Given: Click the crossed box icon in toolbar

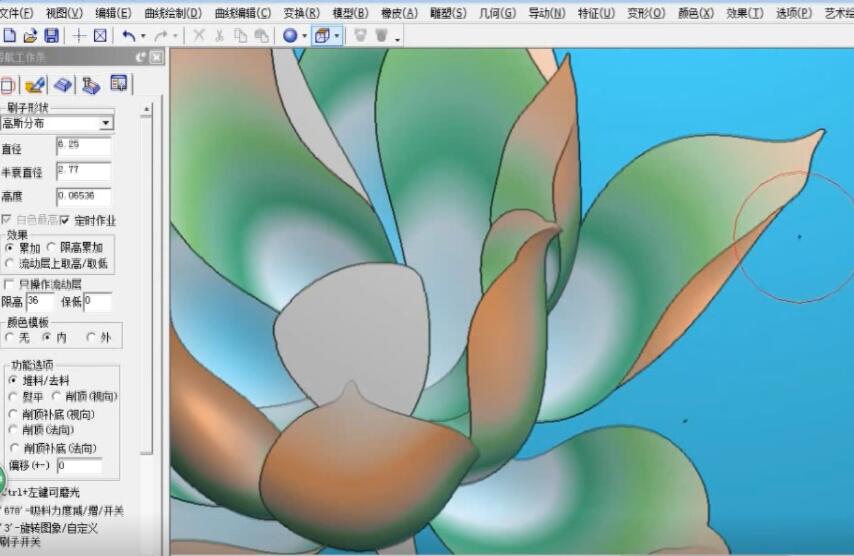Looking at the screenshot, I should click(x=100, y=35).
